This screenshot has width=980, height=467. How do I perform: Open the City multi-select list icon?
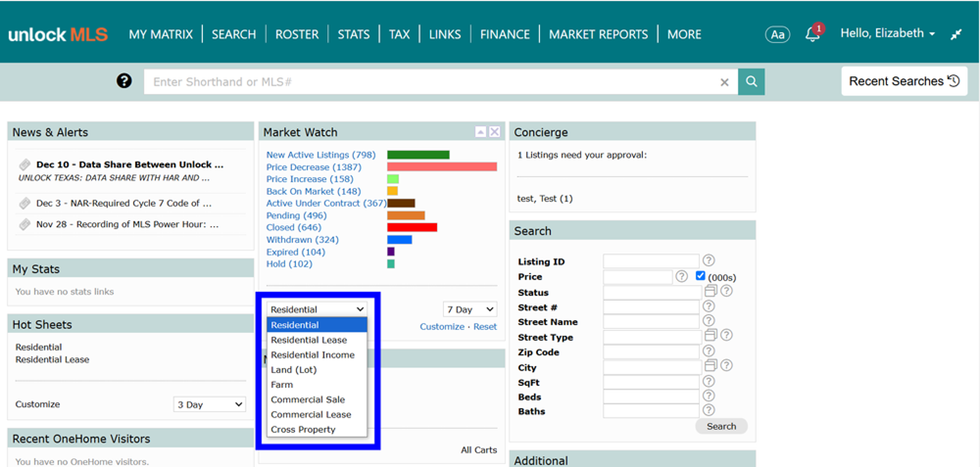click(711, 366)
